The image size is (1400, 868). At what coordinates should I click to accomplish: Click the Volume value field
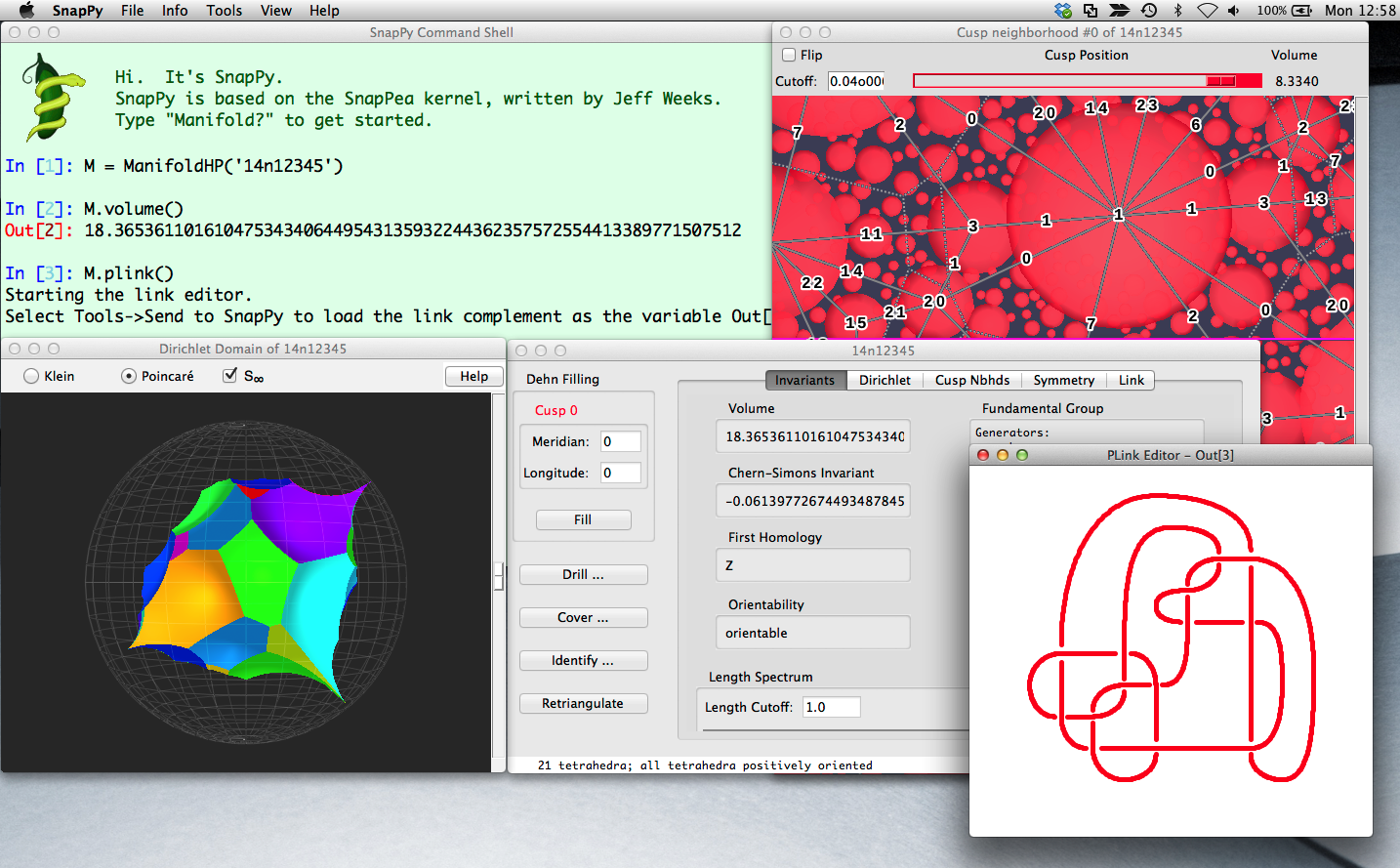click(813, 436)
